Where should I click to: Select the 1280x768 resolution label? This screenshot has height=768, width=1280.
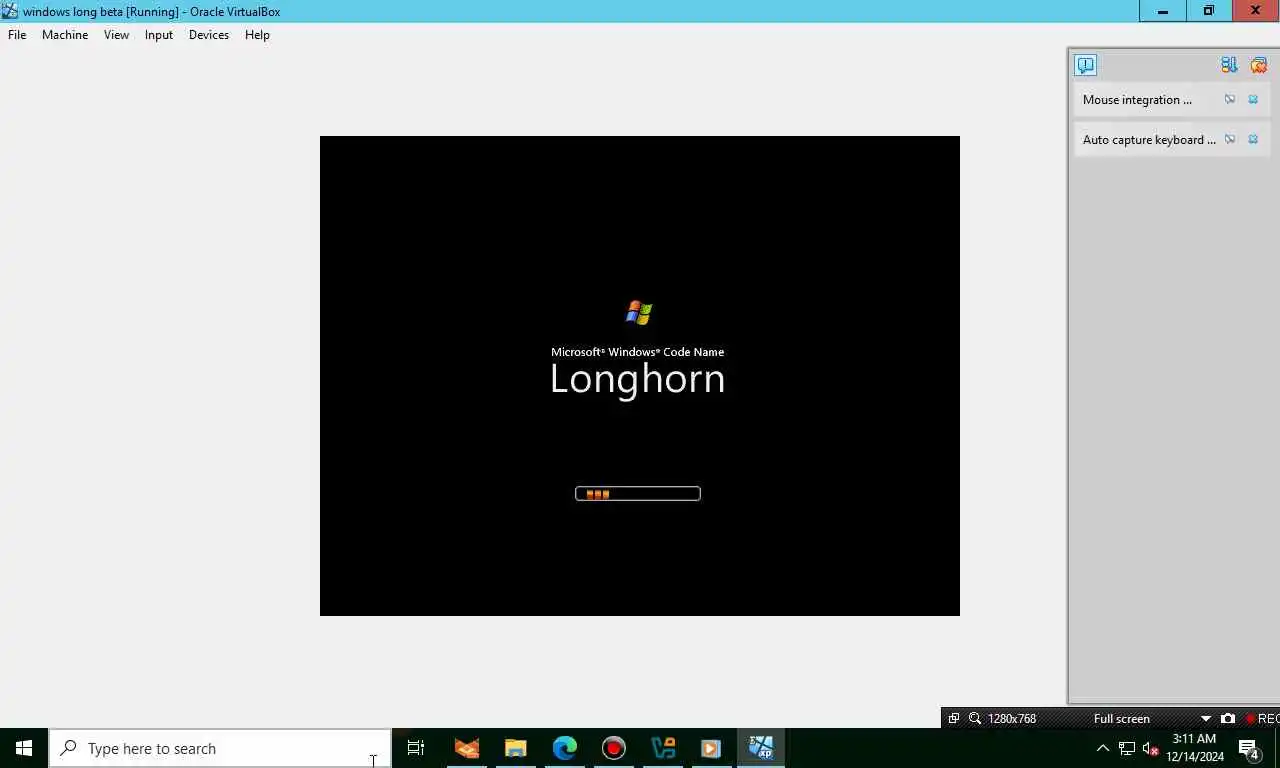[1012, 719]
